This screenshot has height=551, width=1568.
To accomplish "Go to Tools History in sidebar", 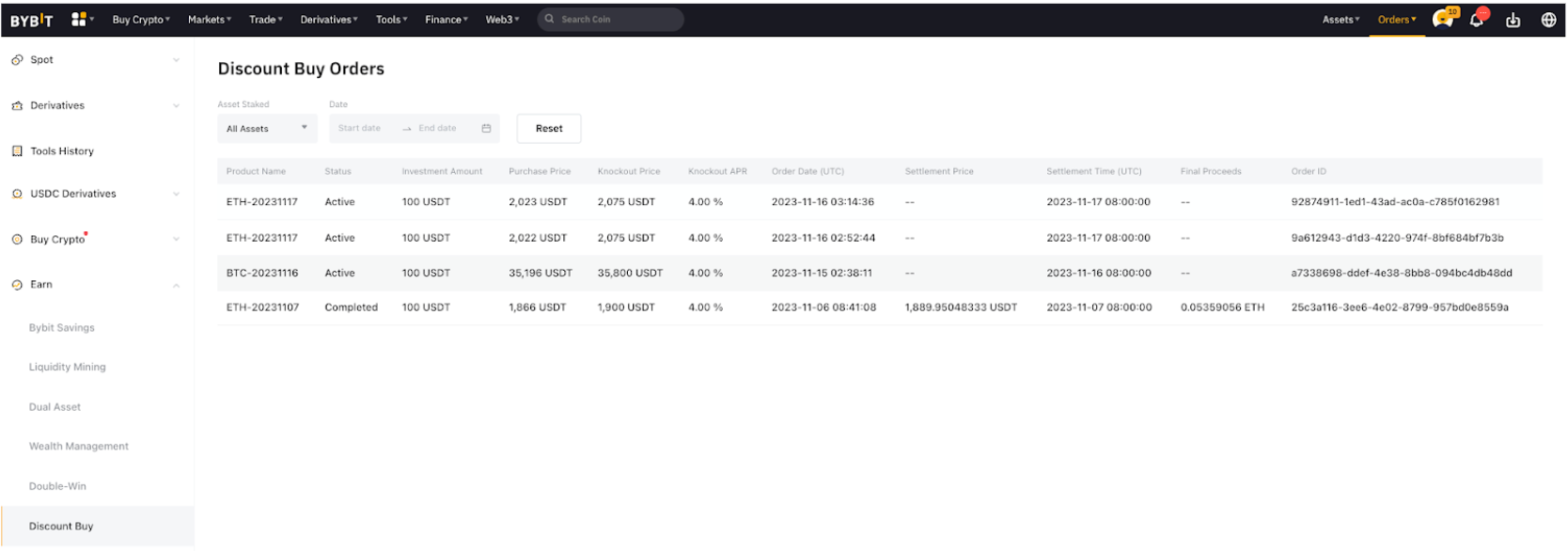I will [x=62, y=151].
